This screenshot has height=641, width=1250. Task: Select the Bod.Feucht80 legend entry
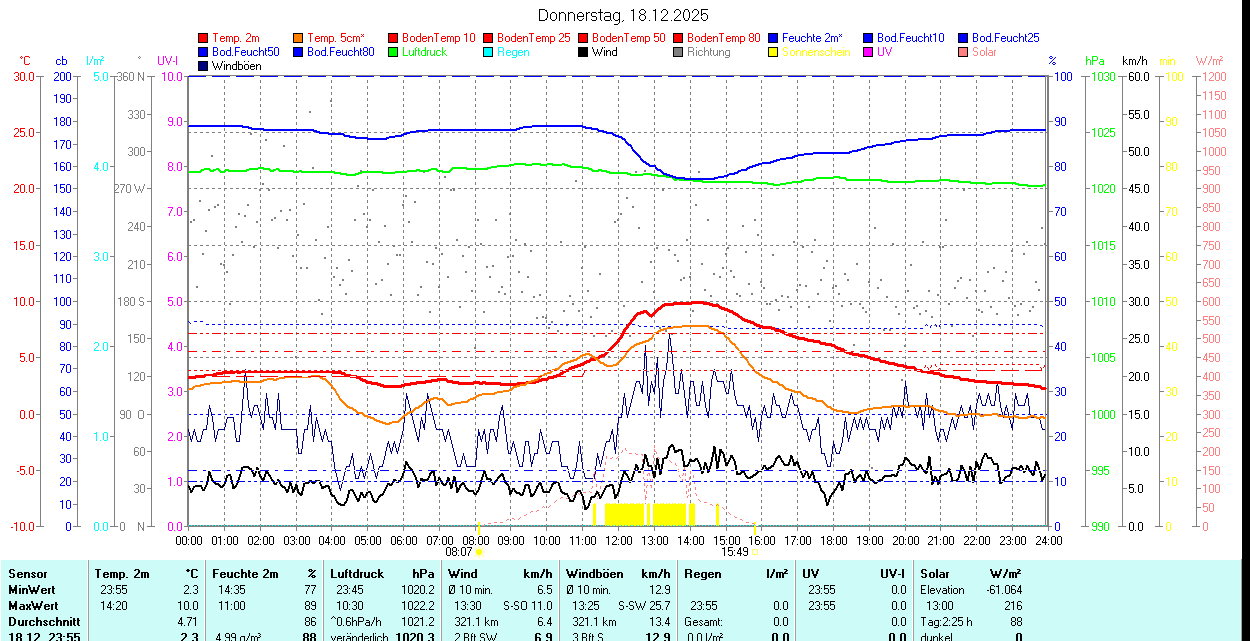(340, 52)
